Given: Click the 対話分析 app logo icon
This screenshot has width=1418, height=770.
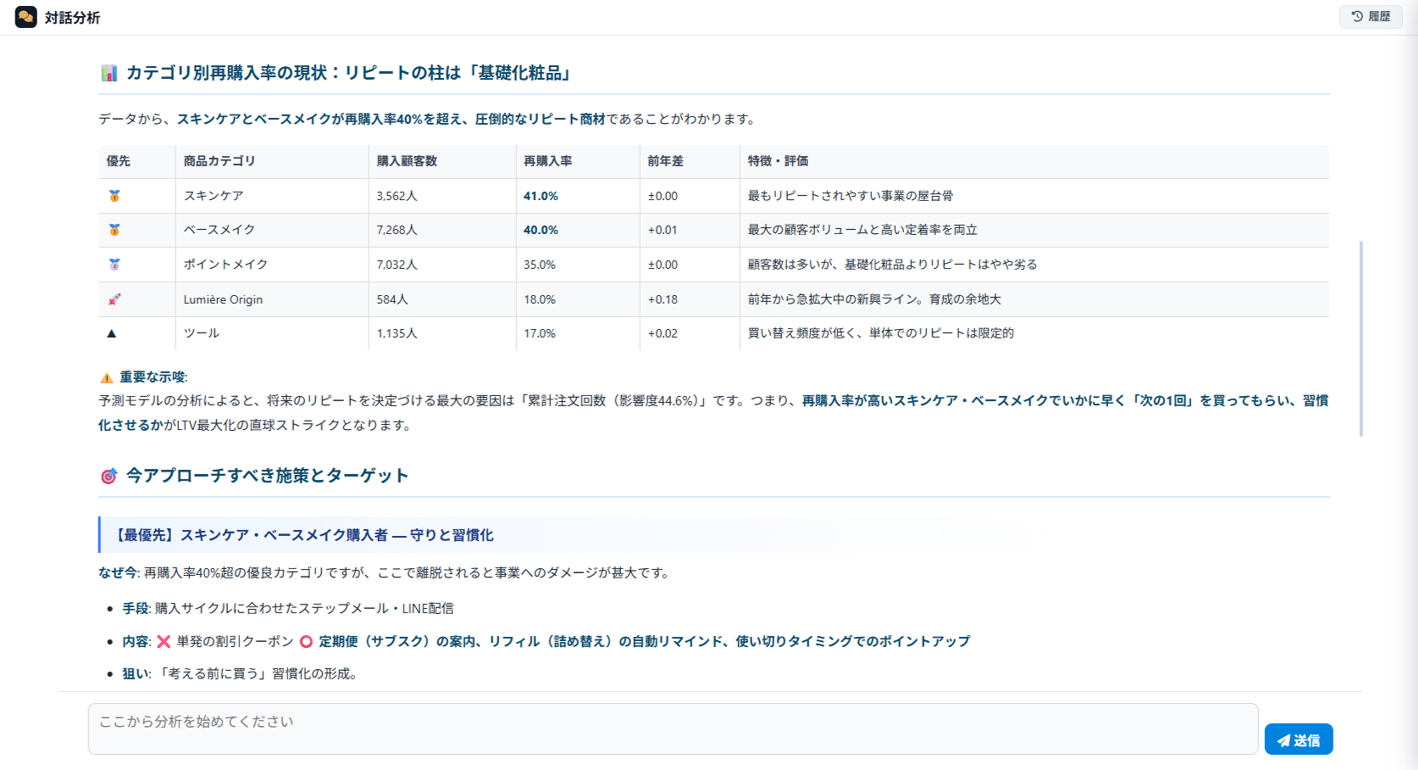Looking at the screenshot, I should tap(26, 17).
